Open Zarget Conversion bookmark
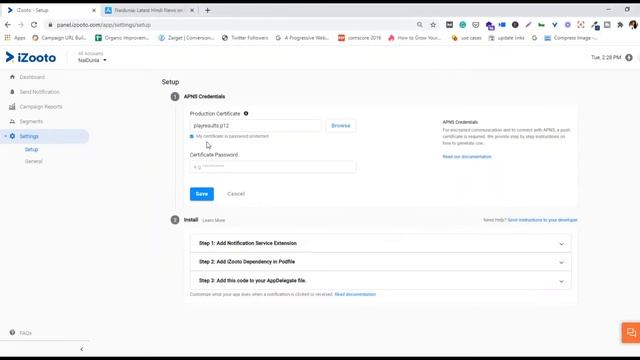This screenshot has height=360, width=640. tap(186, 38)
